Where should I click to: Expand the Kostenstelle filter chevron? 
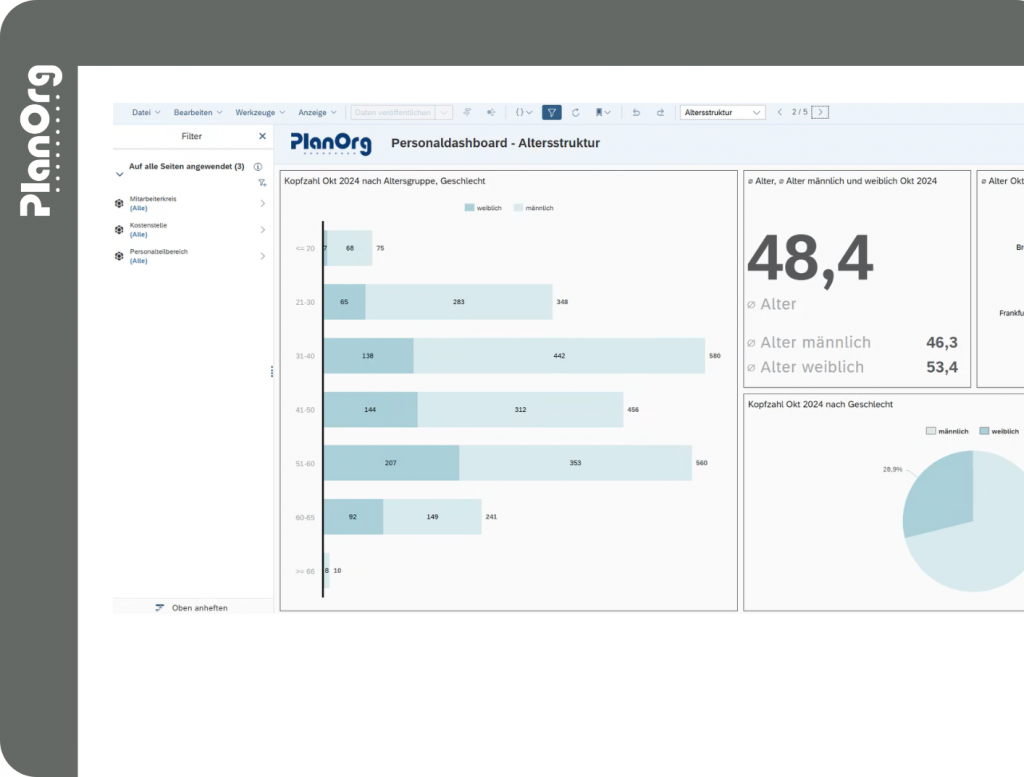[x=263, y=230]
